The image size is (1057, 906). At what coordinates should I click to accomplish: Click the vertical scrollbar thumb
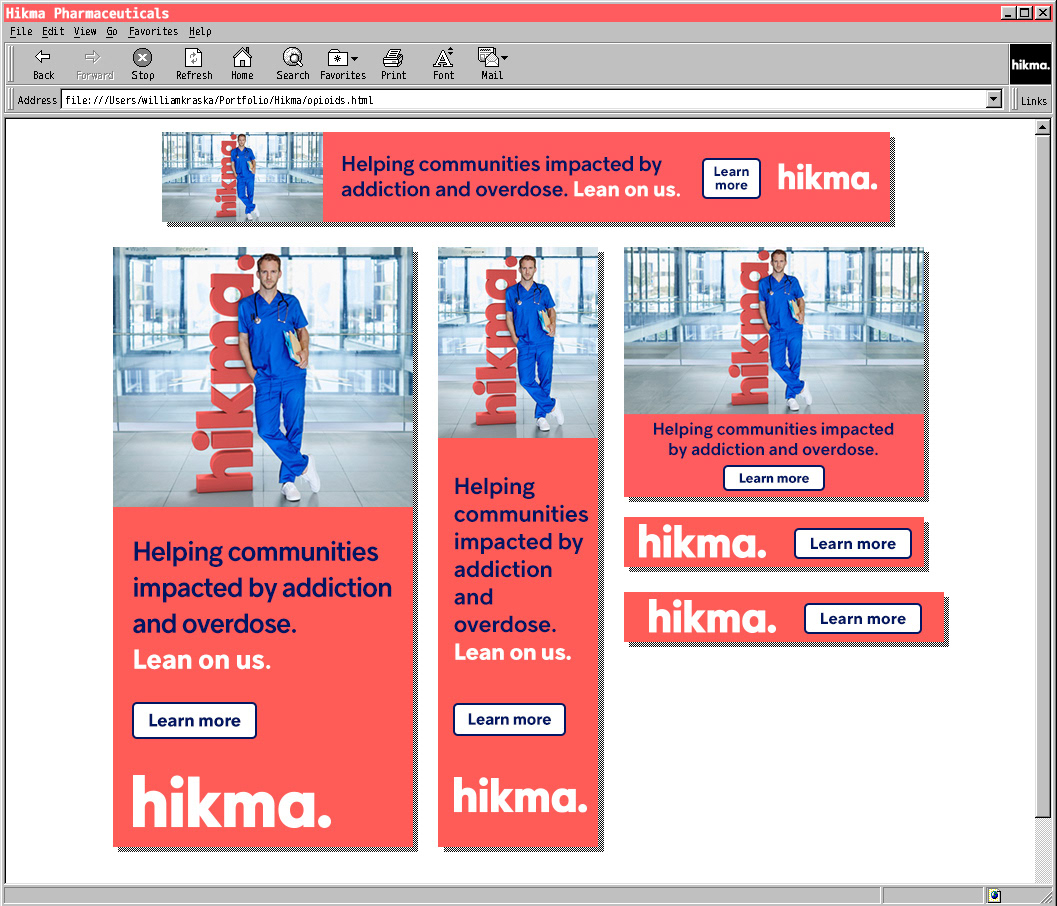1042,476
